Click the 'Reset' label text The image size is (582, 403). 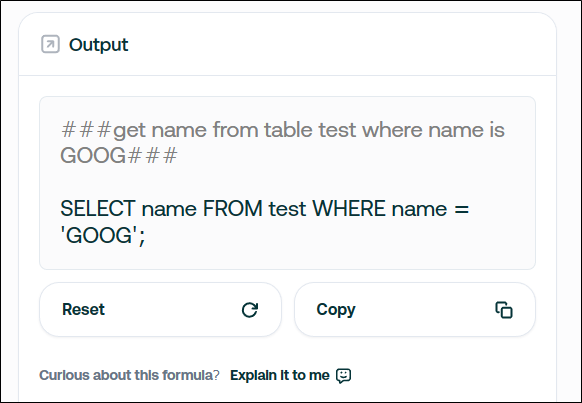(x=84, y=309)
